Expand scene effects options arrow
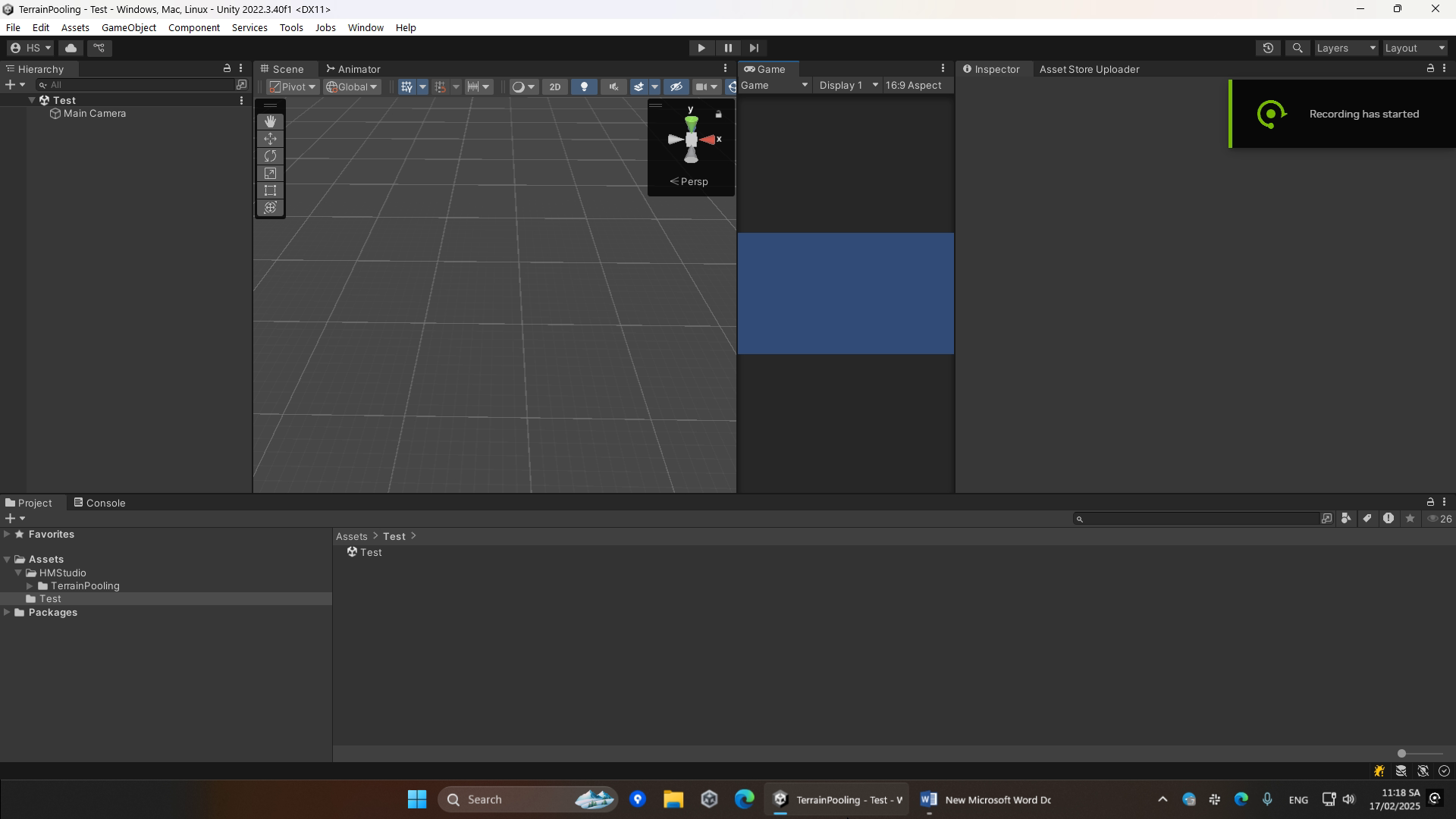The image size is (1456, 819). (x=654, y=86)
